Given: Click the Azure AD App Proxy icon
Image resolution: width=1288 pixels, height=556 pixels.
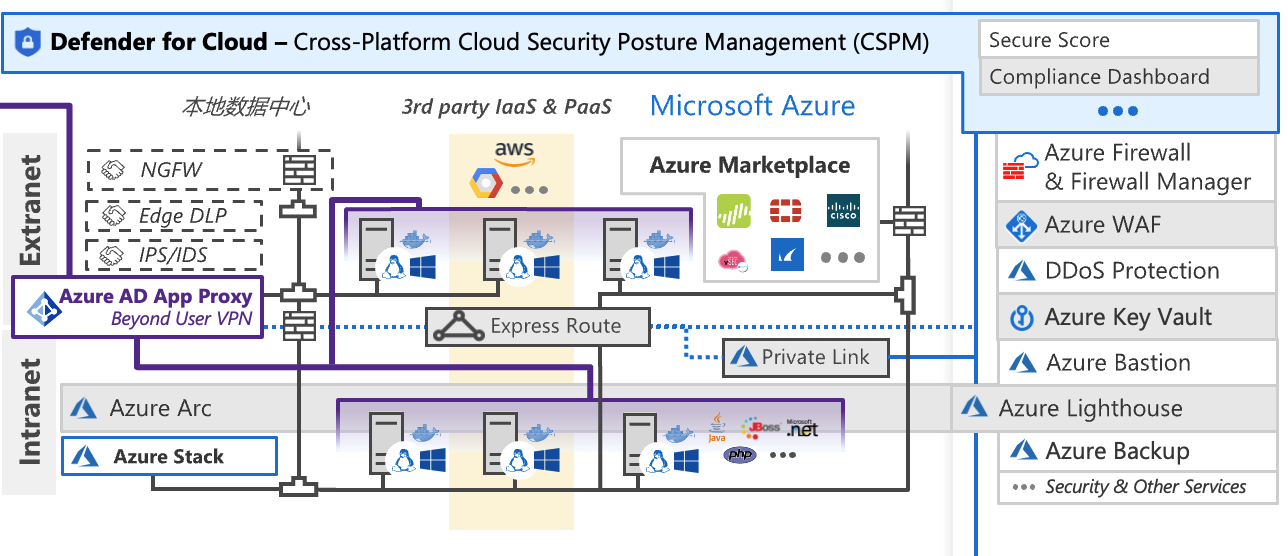Looking at the screenshot, I should pos(42,306).
